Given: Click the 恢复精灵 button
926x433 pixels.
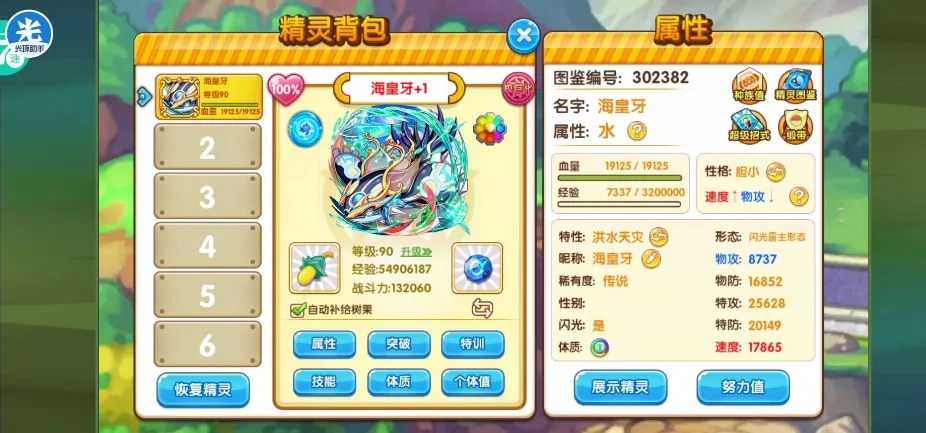Looking at the screenshot, I should (203, 390).
